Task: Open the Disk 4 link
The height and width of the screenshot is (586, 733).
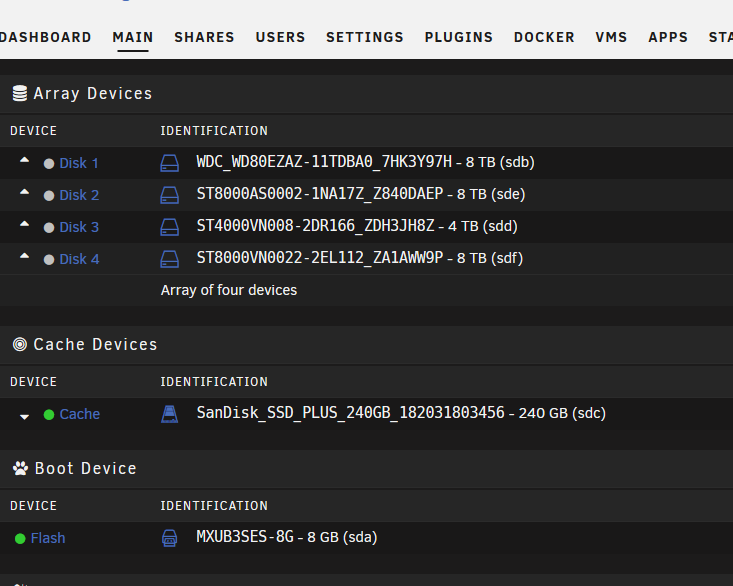Action: point(79,259)
